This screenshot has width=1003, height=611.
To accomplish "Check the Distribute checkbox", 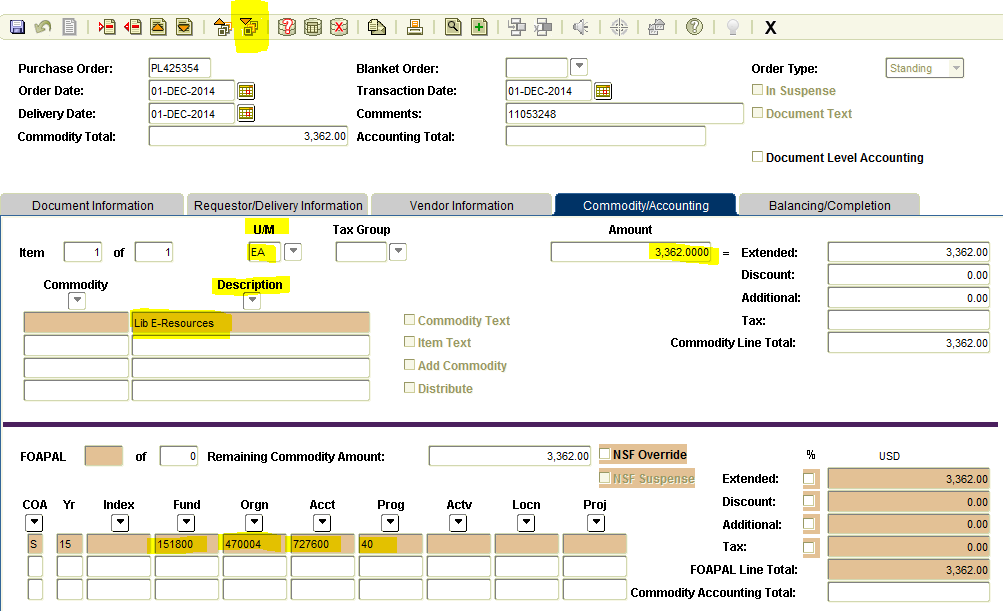I will 409,388.
